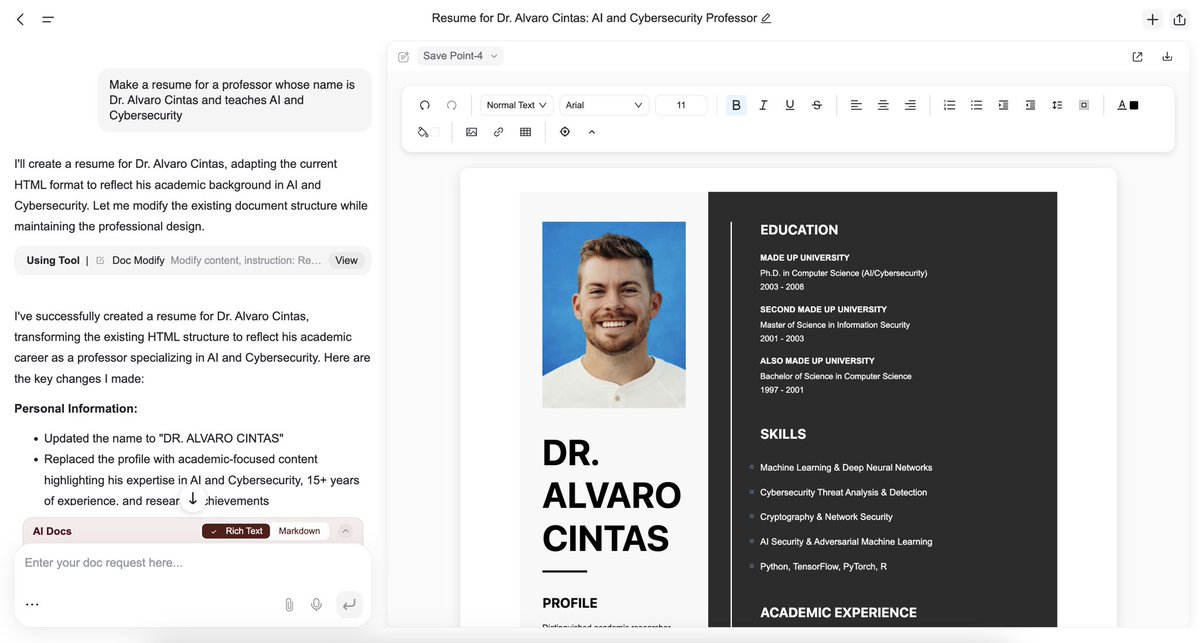Insert bulleted list
Image resolution: width=1200 pixels, height=643 pixels.
(x=977, y=105)
